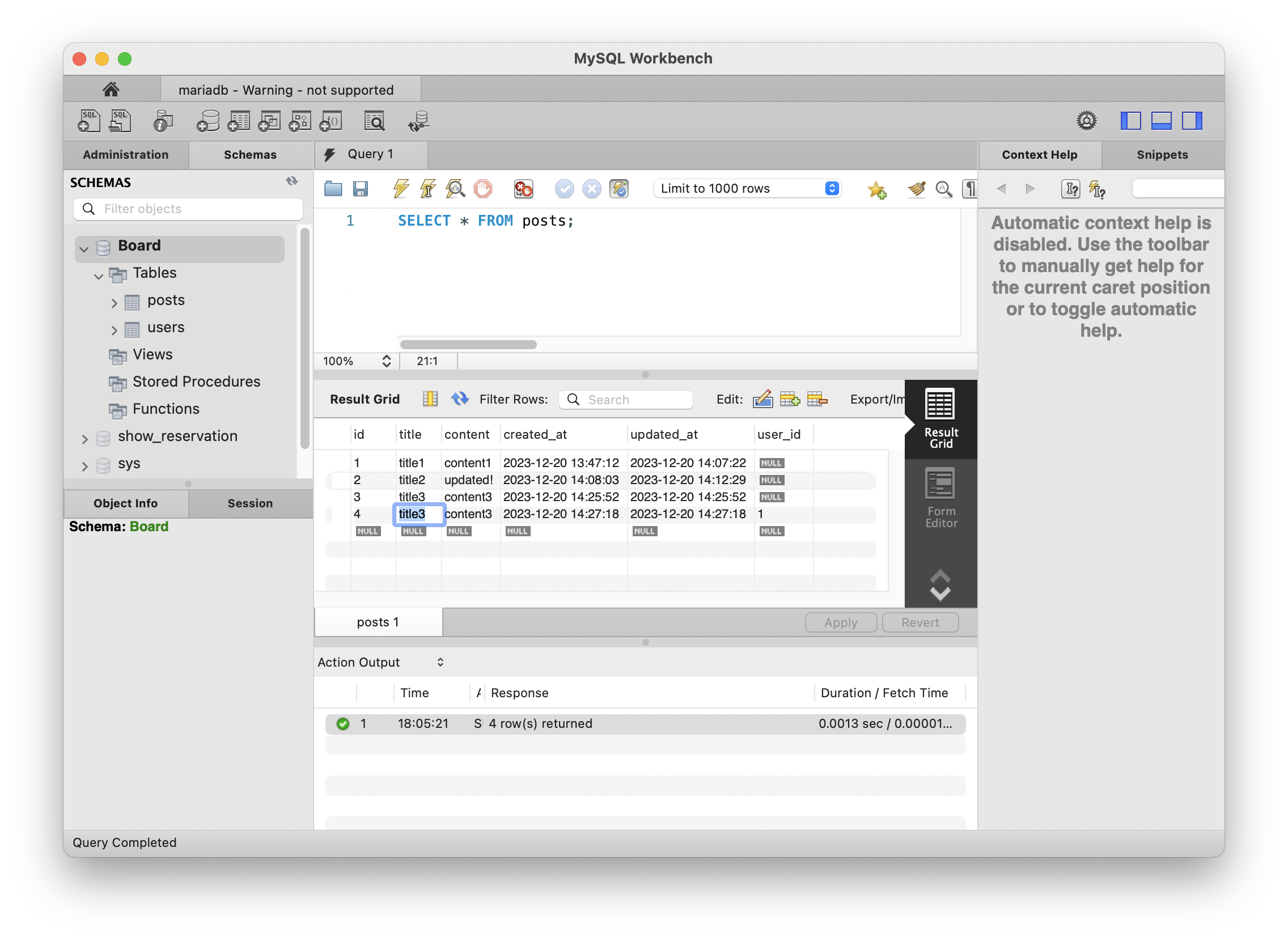Screen dimensions: 1288x941
Task: Create new view icon
Action: pyautogui.click(x=269, y=121)
